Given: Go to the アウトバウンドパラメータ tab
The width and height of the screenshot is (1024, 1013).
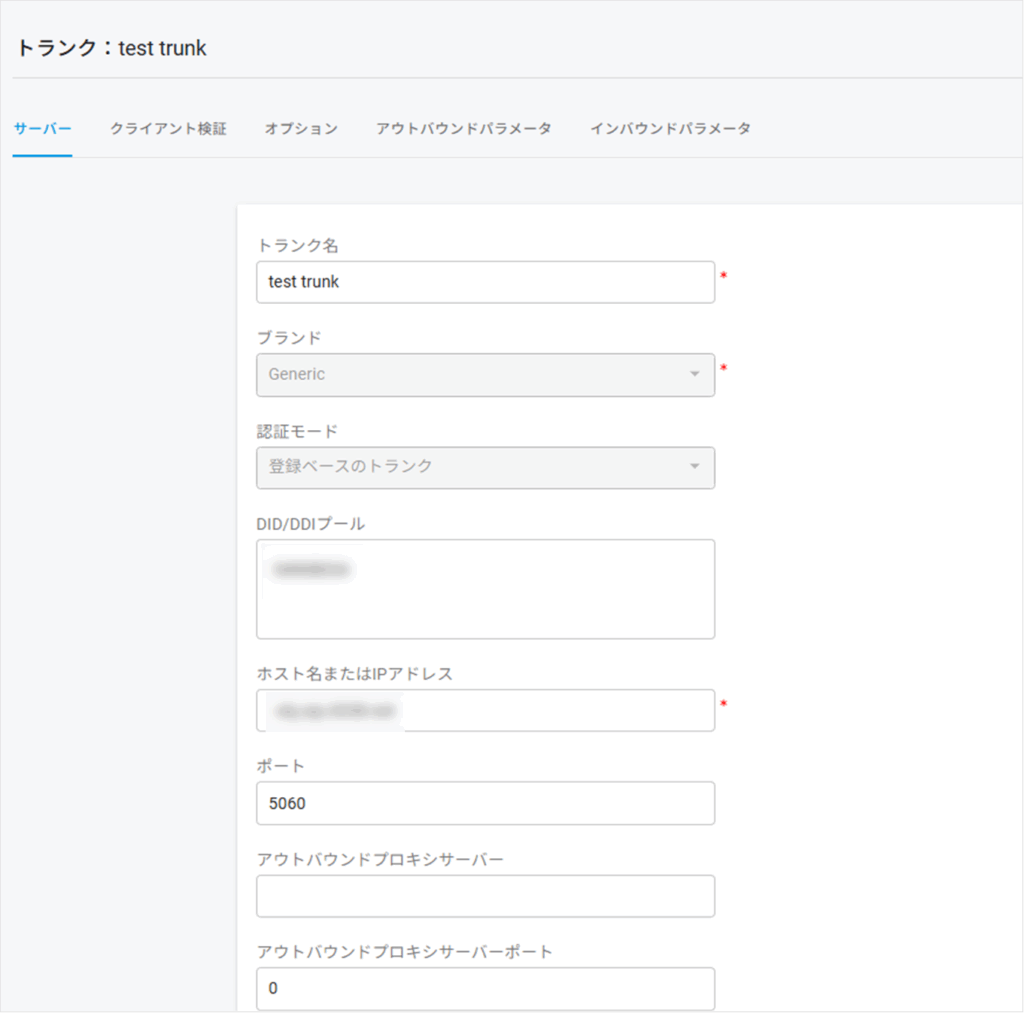Looking at the screenshot, I should click(463, 129).
